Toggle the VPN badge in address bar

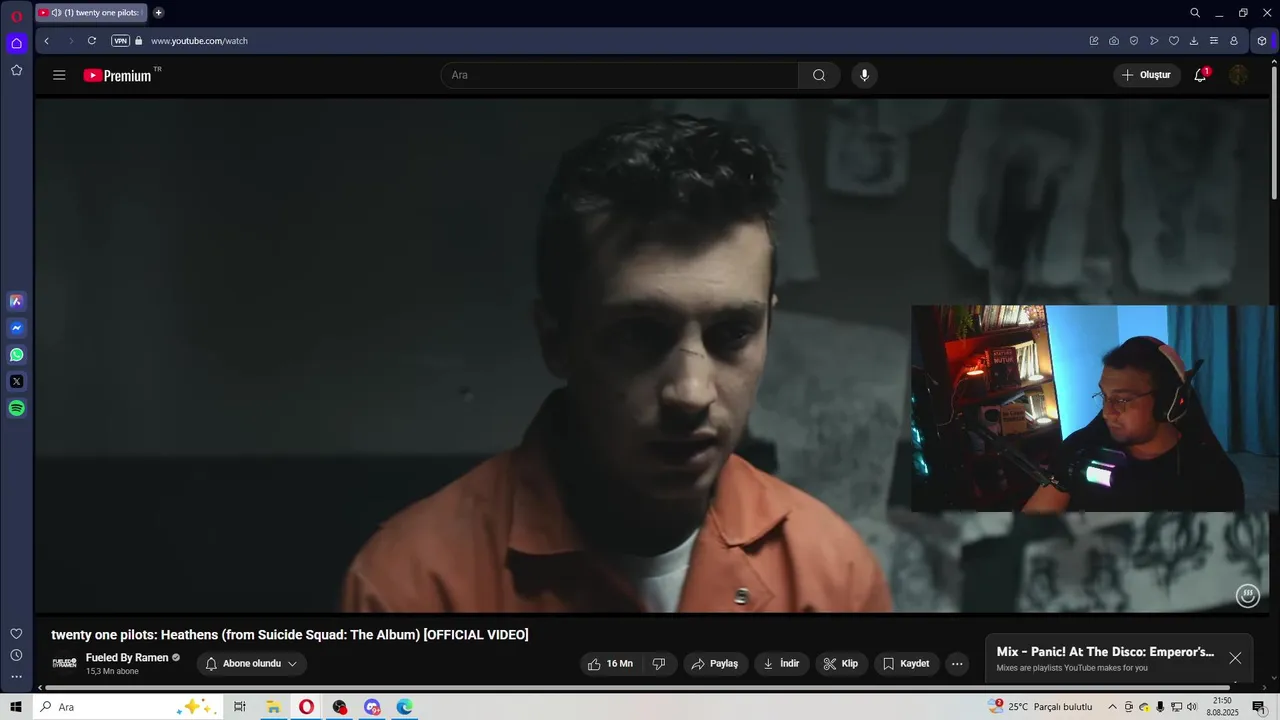[x=120, y=41]
